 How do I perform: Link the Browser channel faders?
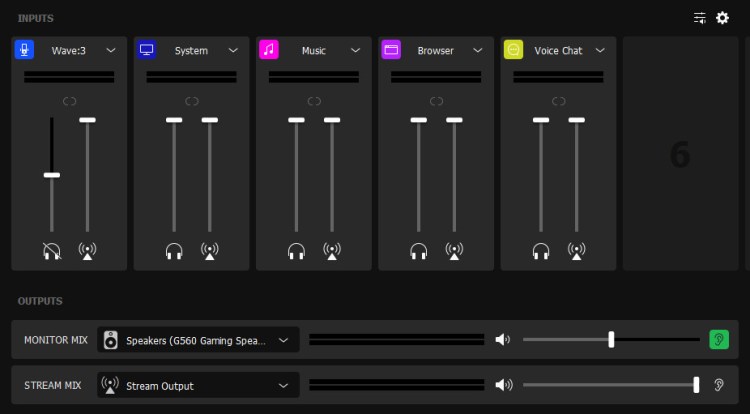[x=436, y=101]
